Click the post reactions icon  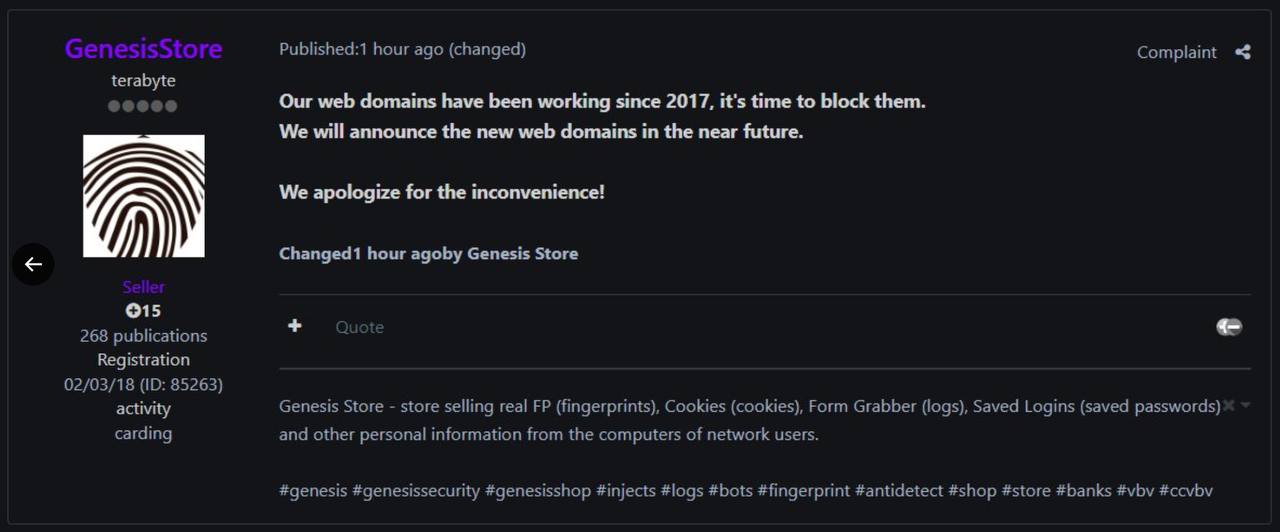click(1229, 326)
